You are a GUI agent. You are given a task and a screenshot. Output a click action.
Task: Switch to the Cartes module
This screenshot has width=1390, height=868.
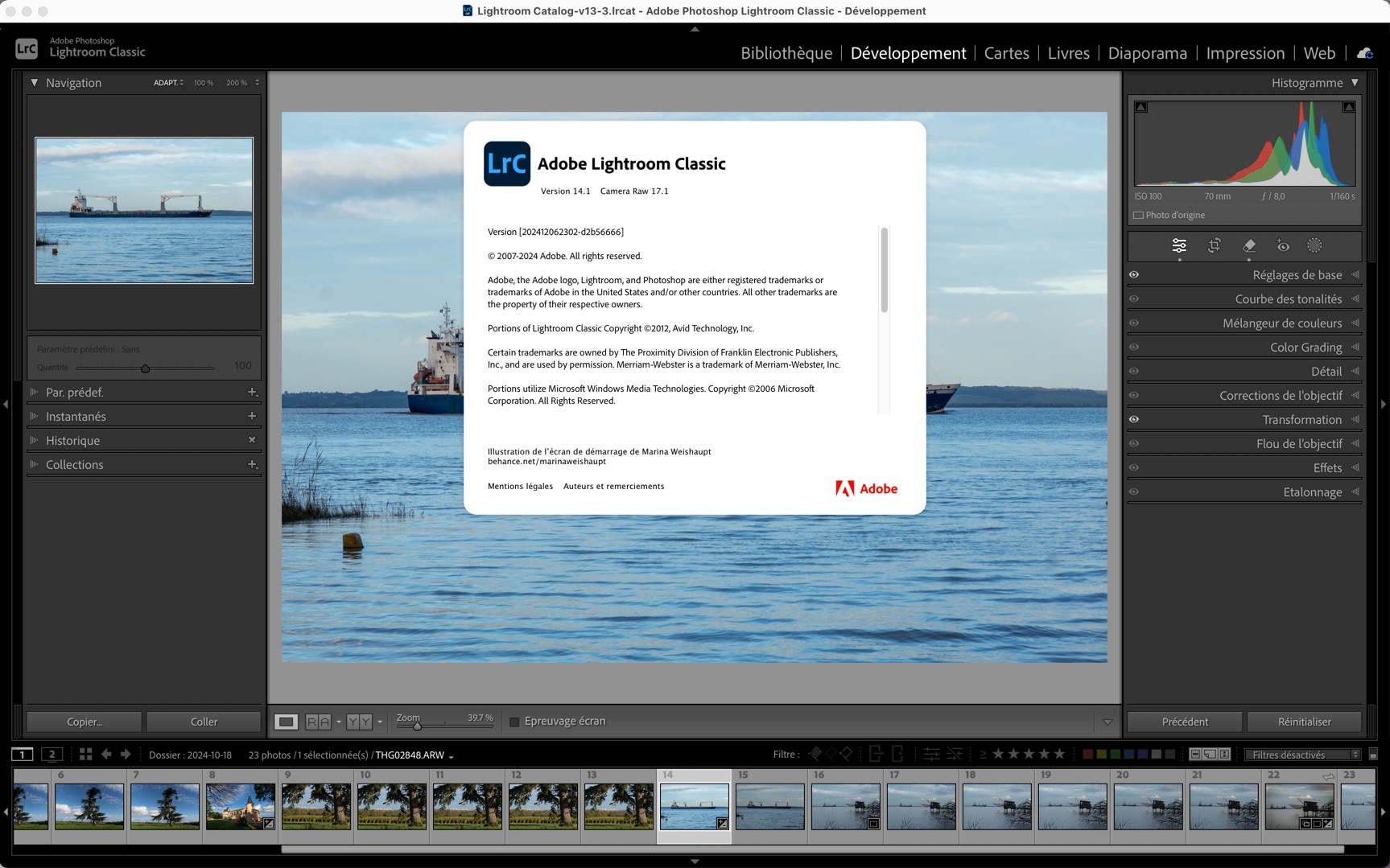(x=1006, y=53)
